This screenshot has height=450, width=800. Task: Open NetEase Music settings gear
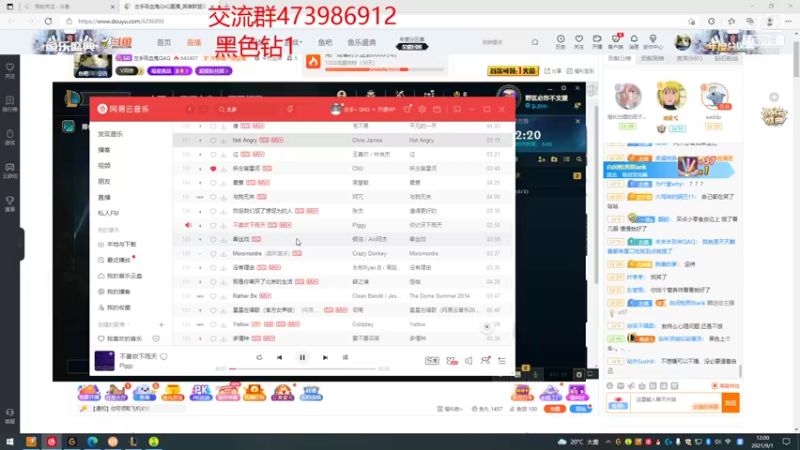[422, 109]
